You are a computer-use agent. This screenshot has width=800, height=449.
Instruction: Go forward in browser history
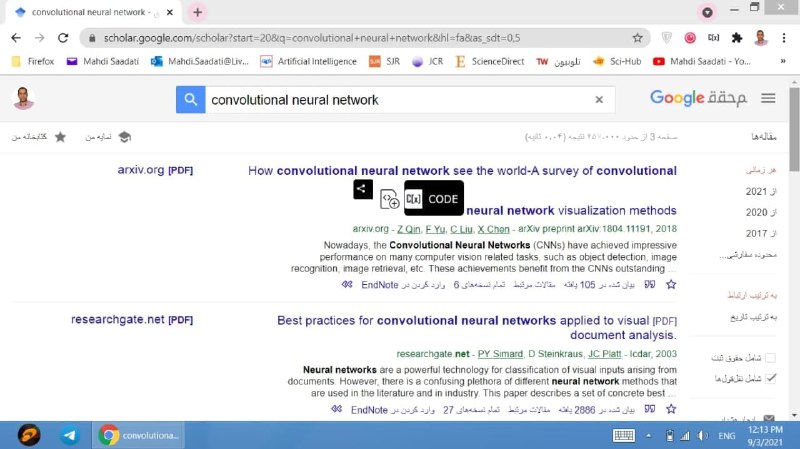coord(39,38)
